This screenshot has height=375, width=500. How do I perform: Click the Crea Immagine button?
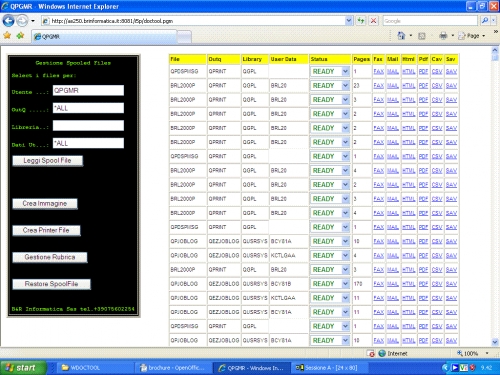(x=45, y=204)
